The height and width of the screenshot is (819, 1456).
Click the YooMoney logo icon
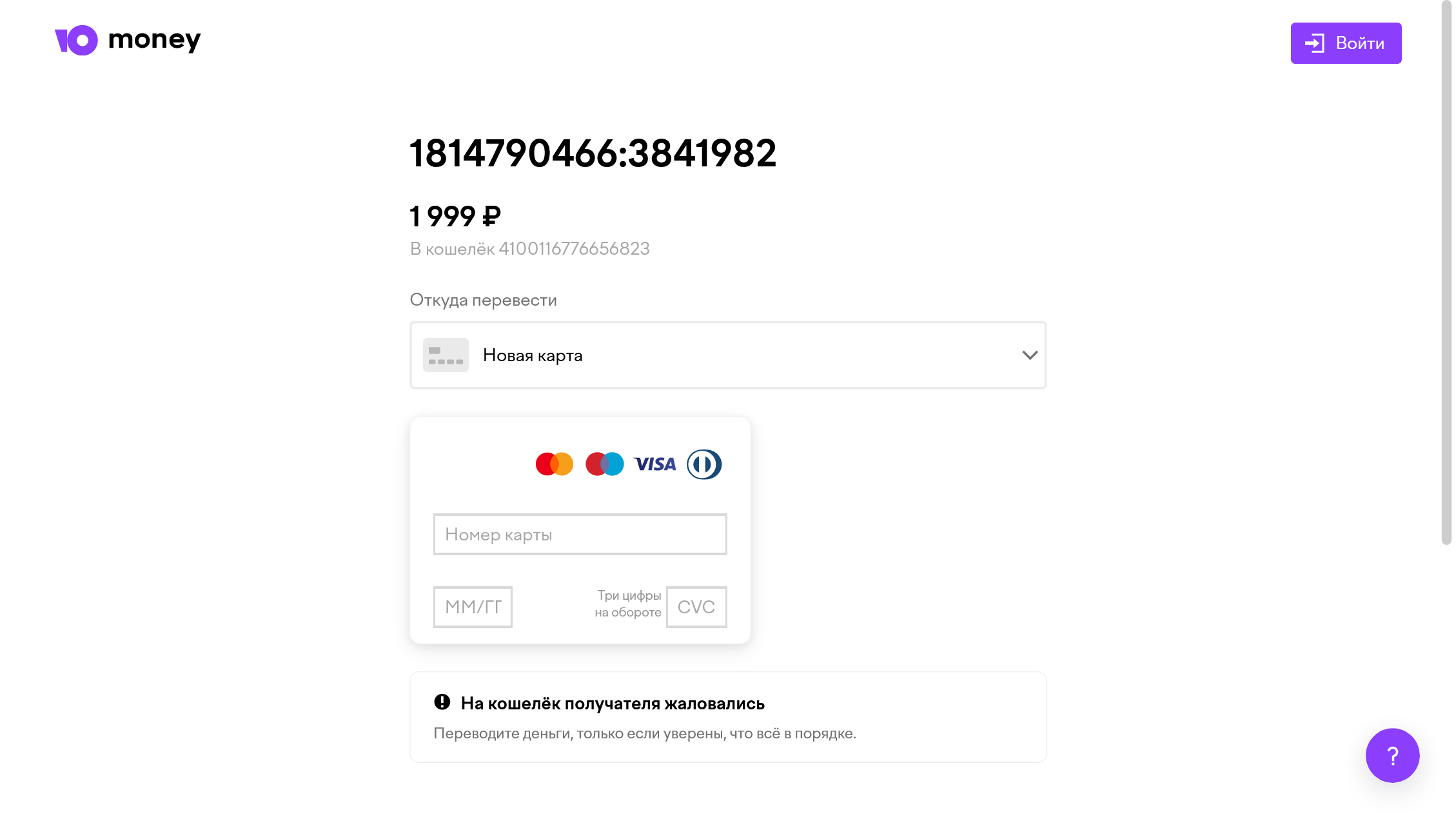pos(75,40)
